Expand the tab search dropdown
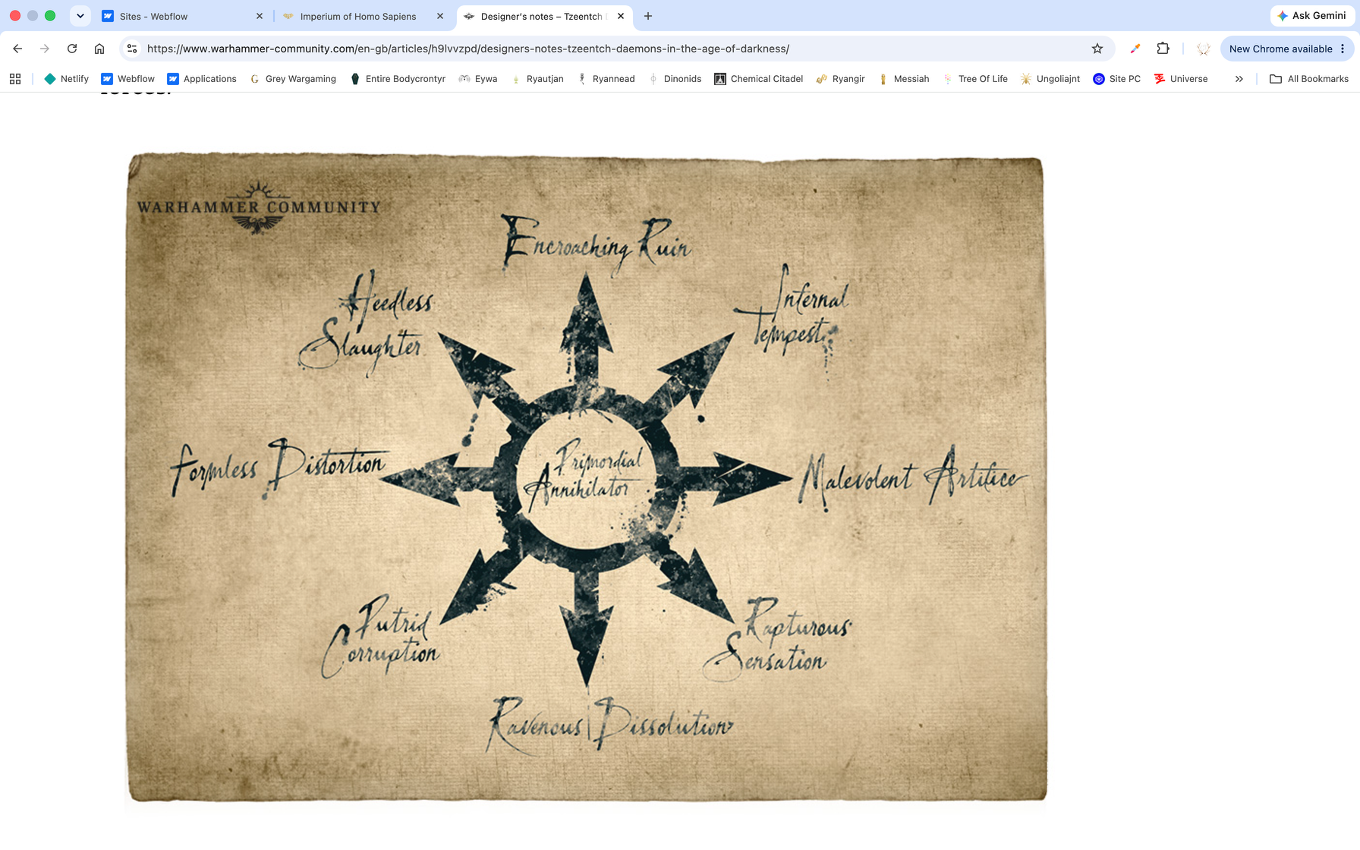This screenshot has height=850, width=1360. [80, 16]
